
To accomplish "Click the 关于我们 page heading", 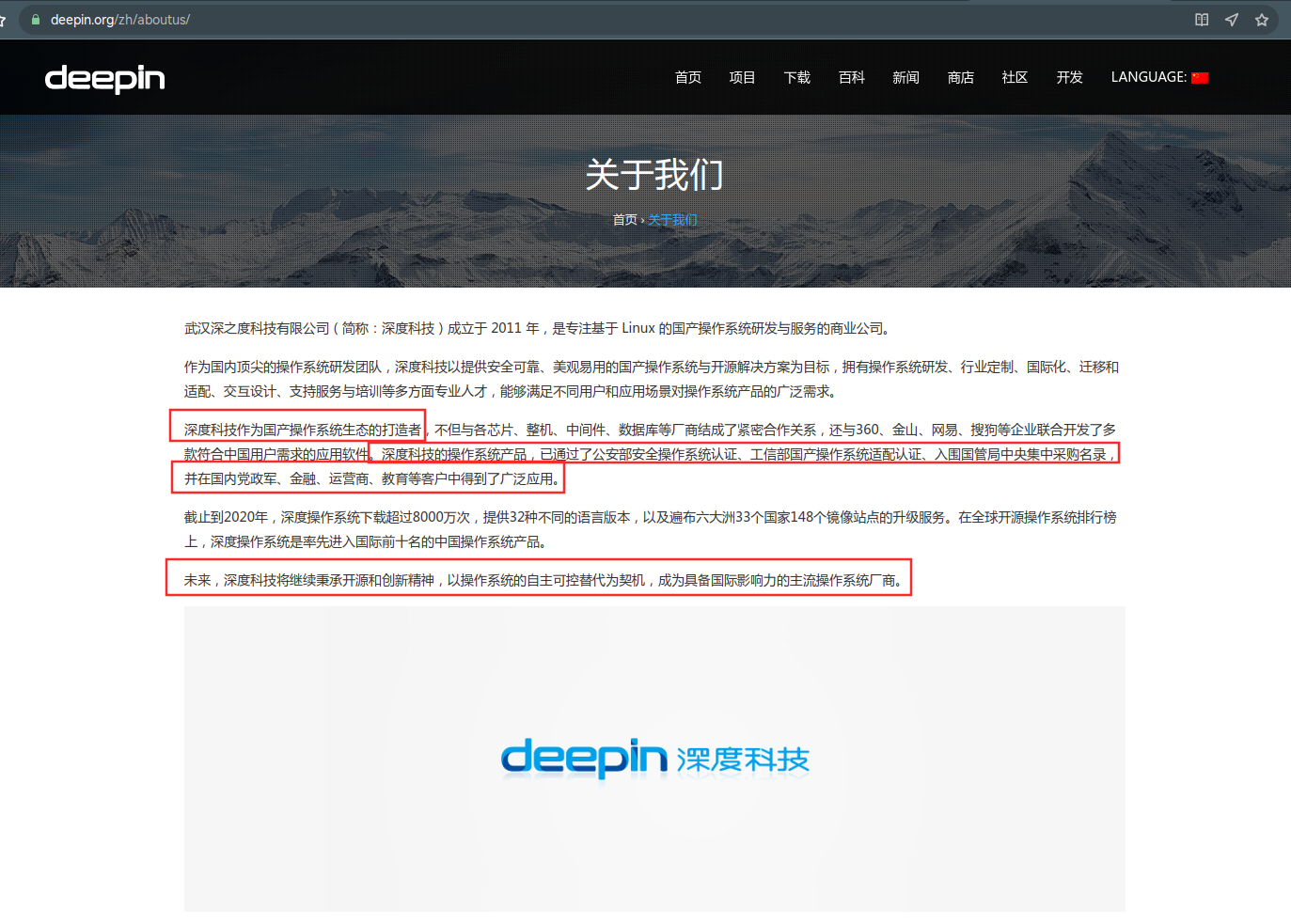I will 654,175.
